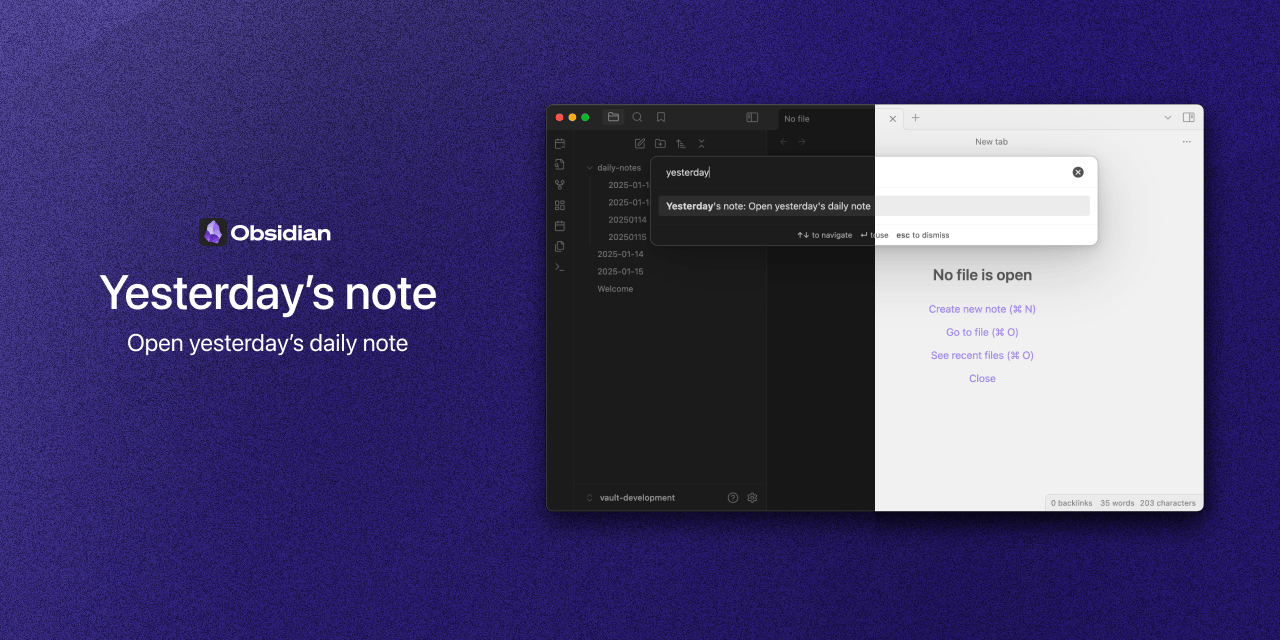Collapse all folders with the collapse icon
Viewport: 1280px width, 640px height.
(701, 143)
